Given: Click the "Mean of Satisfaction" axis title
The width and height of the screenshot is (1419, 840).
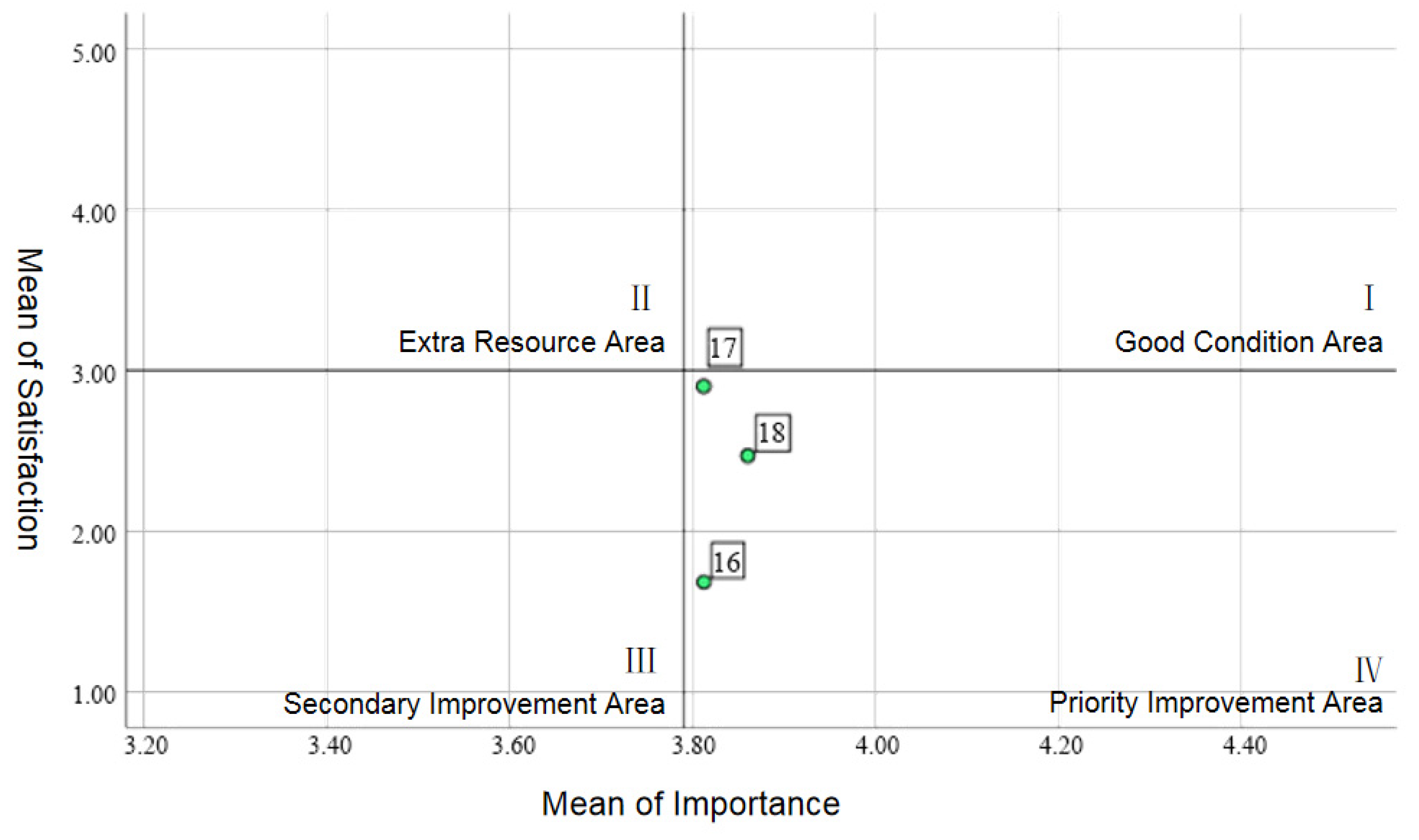Looking at the screenshot, I should coord(29,399).
